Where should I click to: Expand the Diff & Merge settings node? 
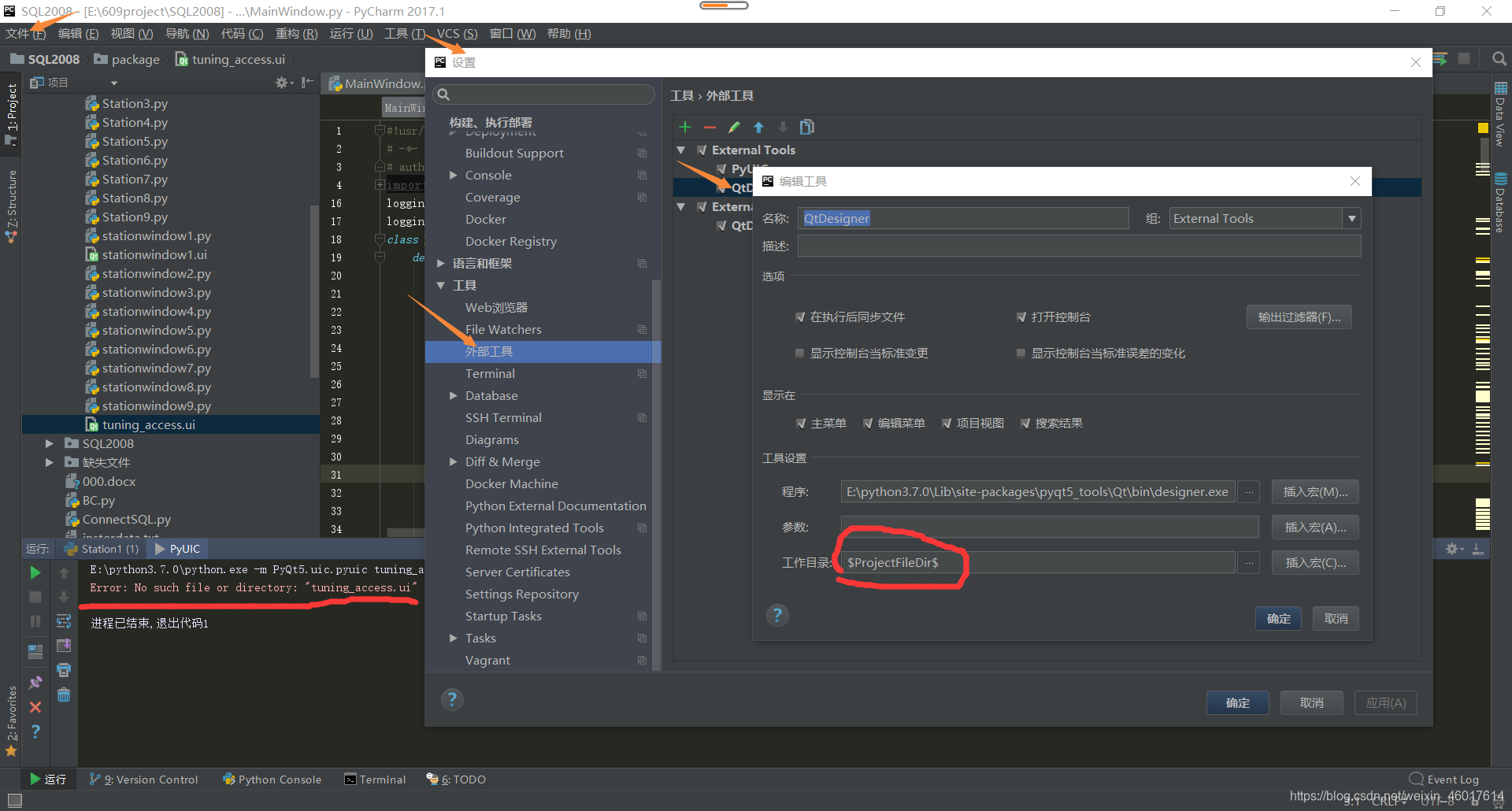pos(454,461)
